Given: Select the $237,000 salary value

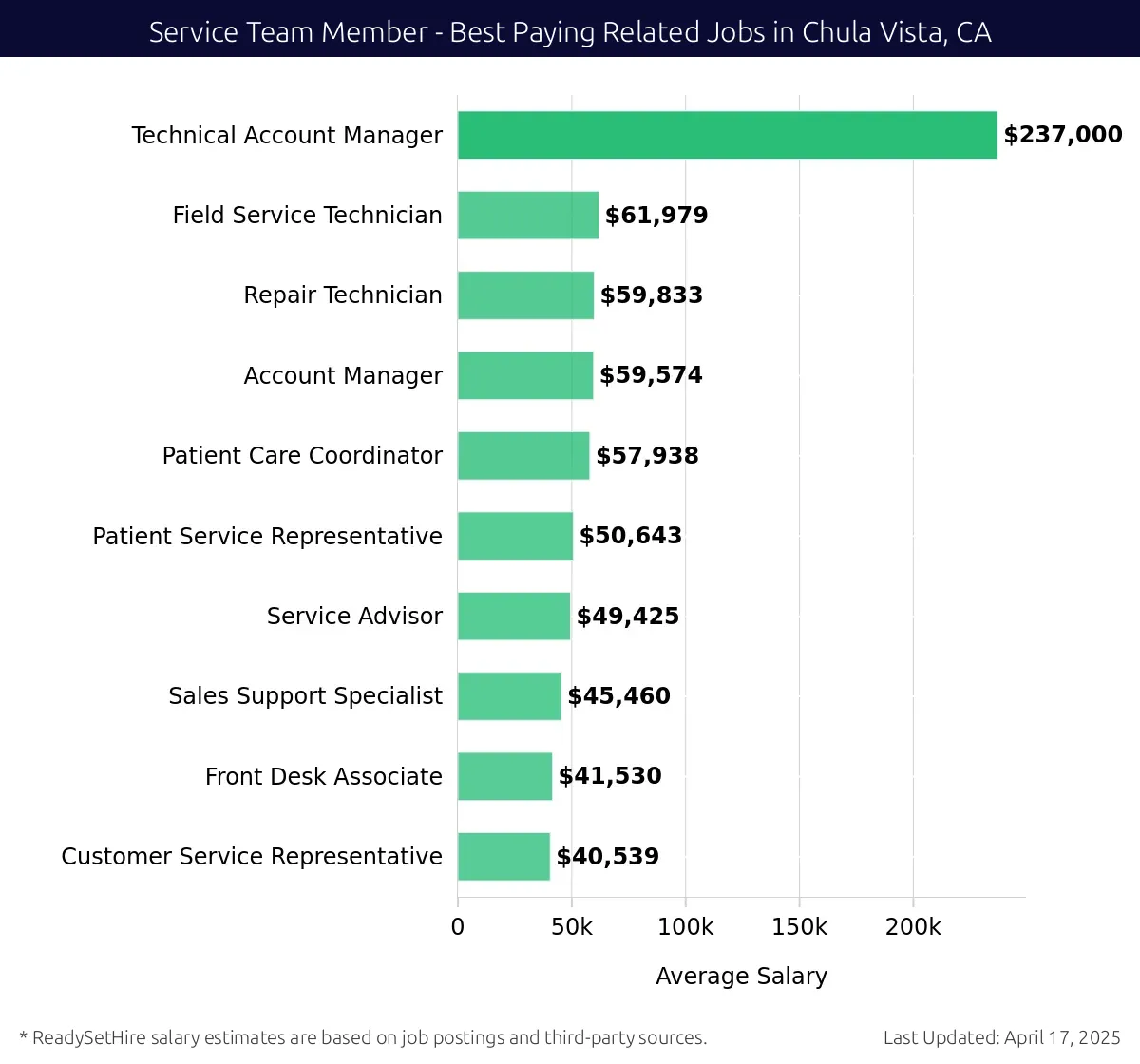Looking at the screenshot, I should (1063, 135).
